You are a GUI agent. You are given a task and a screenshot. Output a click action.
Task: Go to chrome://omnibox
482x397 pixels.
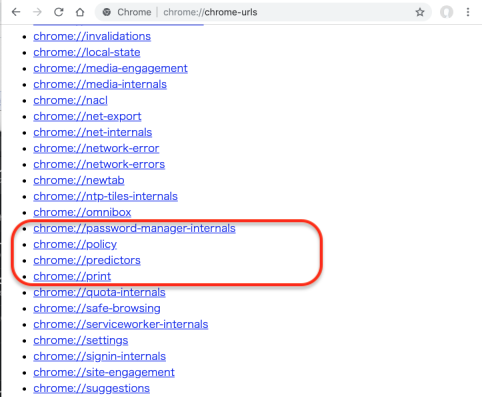[x=82, y=212]
